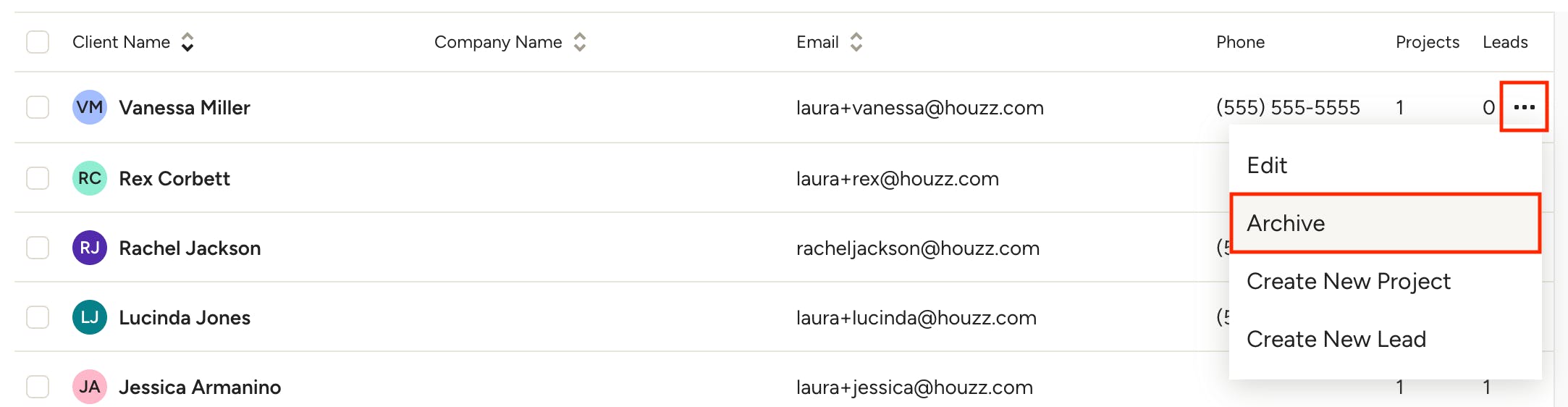1568x407 pixels.
Task: Pick Create New Lead menu option
Action: click(1336, 339)
